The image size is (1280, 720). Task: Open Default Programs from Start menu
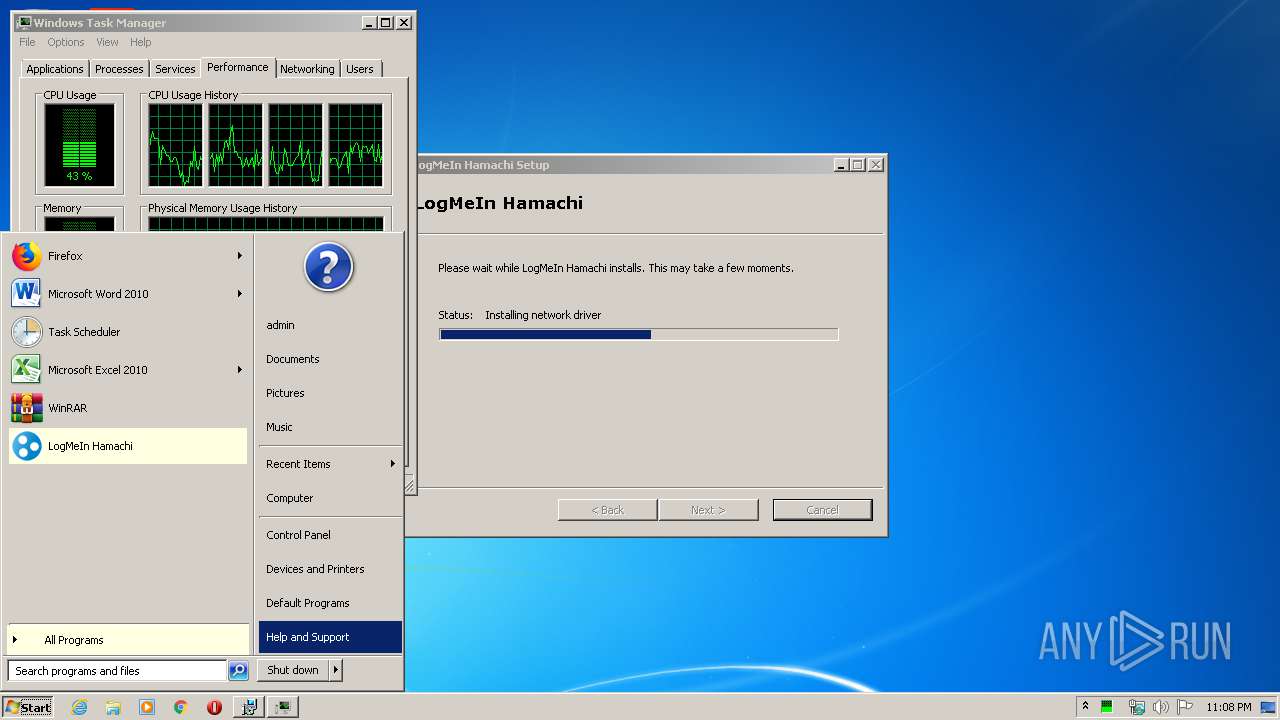point(330,603)
